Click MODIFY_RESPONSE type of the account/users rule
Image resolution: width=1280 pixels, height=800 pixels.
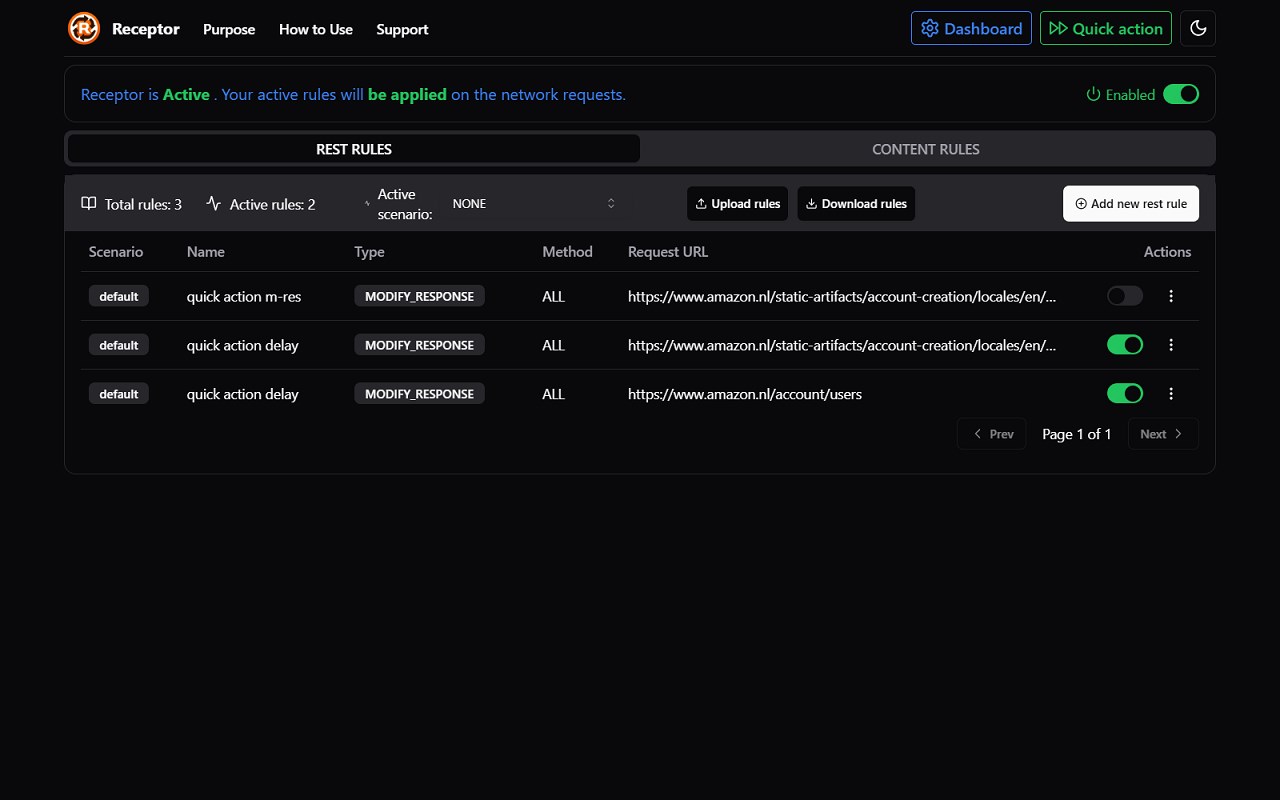(x=419, y=394)
